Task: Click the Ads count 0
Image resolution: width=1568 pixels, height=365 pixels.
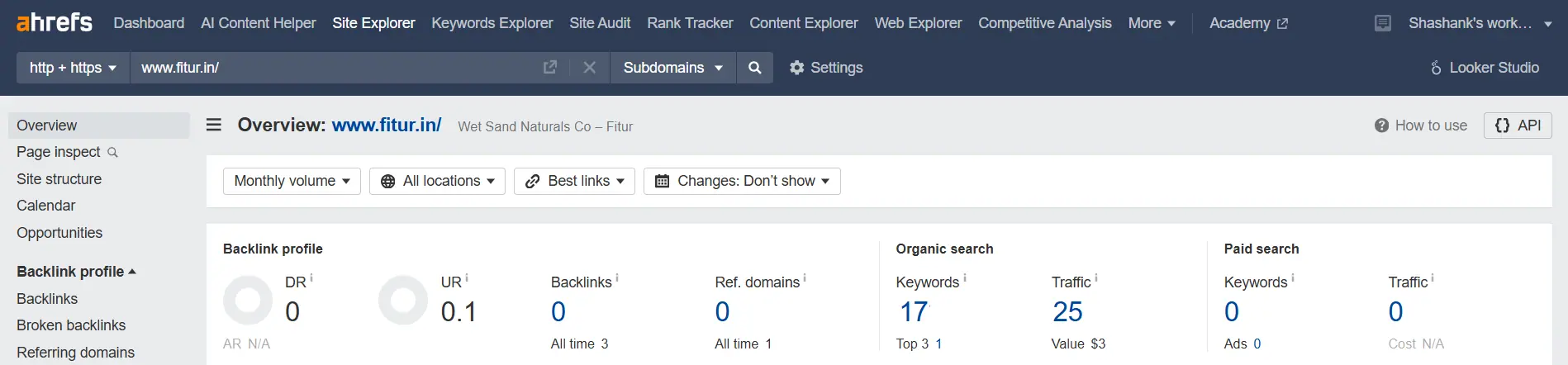Action: coord(1257,344)
